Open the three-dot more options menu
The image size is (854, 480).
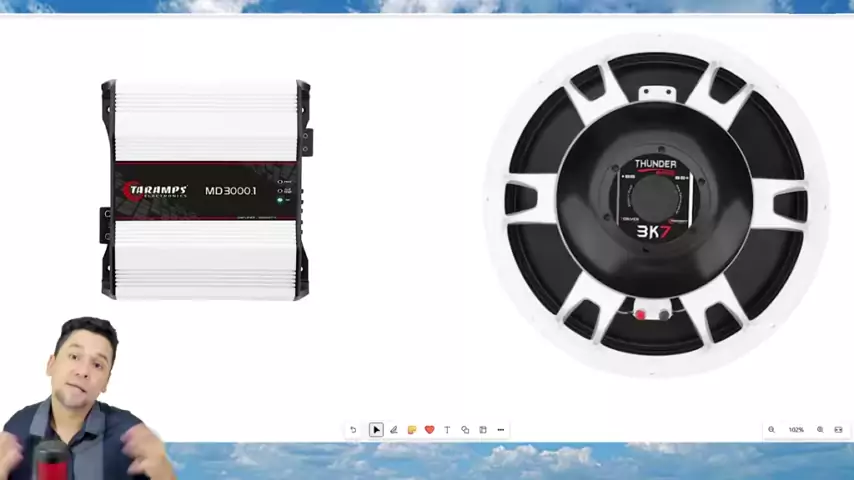(x=501, y=430)
